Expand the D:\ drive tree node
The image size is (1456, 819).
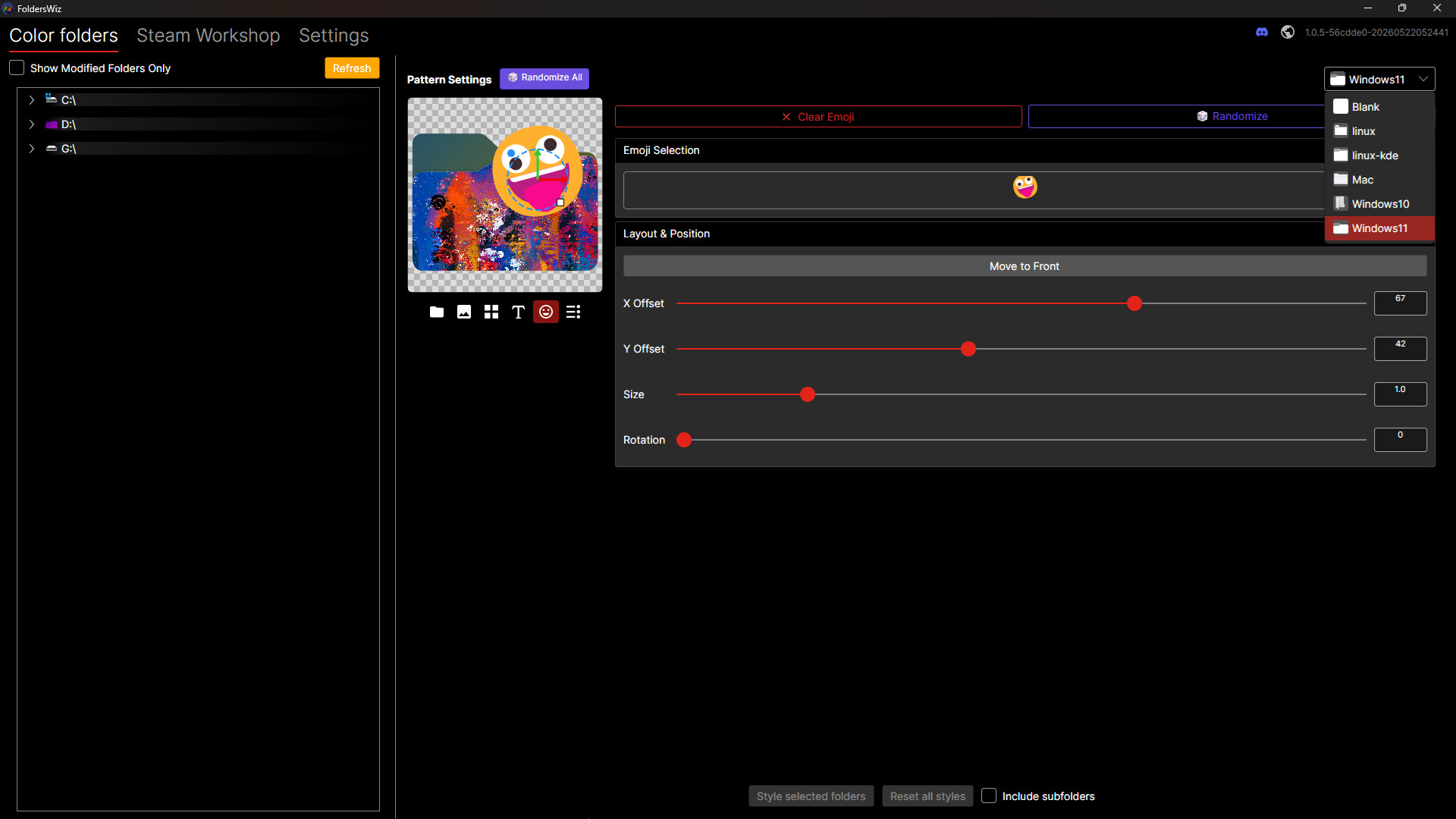click(x=31, y=124)
